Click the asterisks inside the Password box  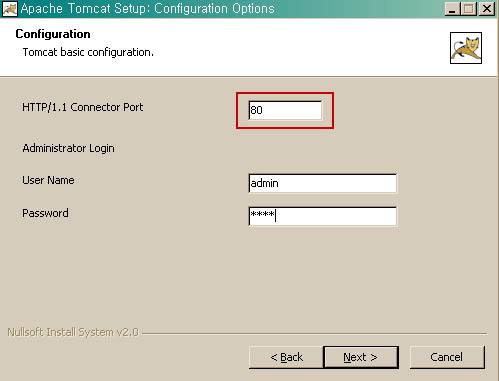[x=262, y=214]
